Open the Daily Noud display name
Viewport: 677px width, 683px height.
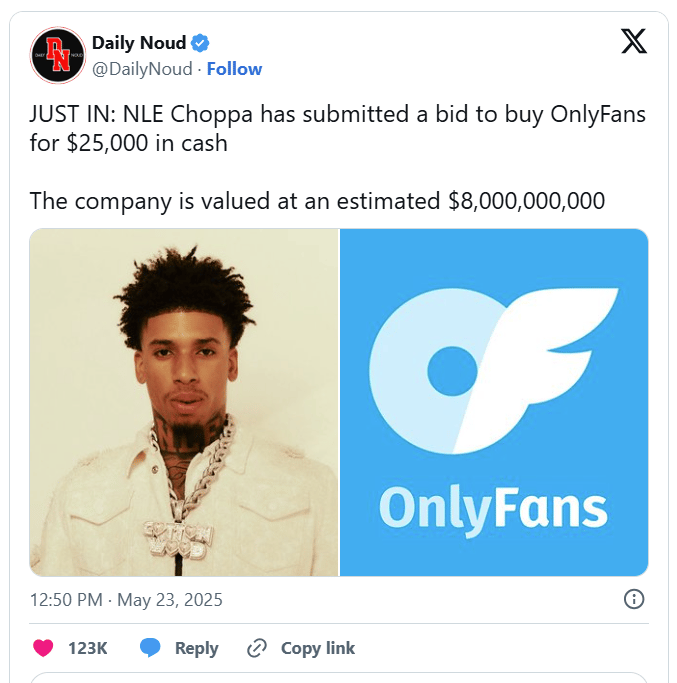139,43
